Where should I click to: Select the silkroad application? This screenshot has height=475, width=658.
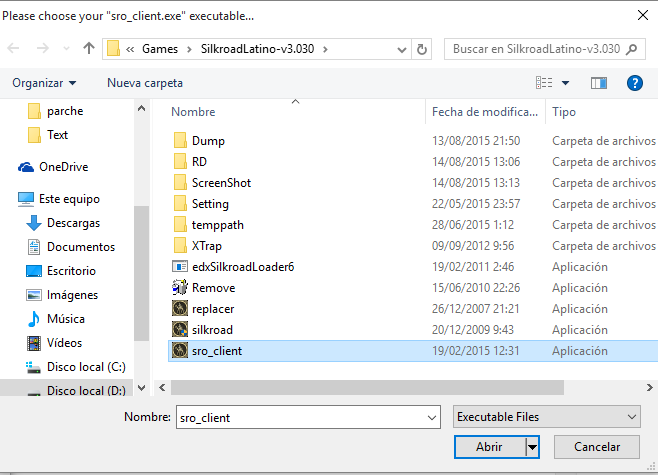click(212, 330)
